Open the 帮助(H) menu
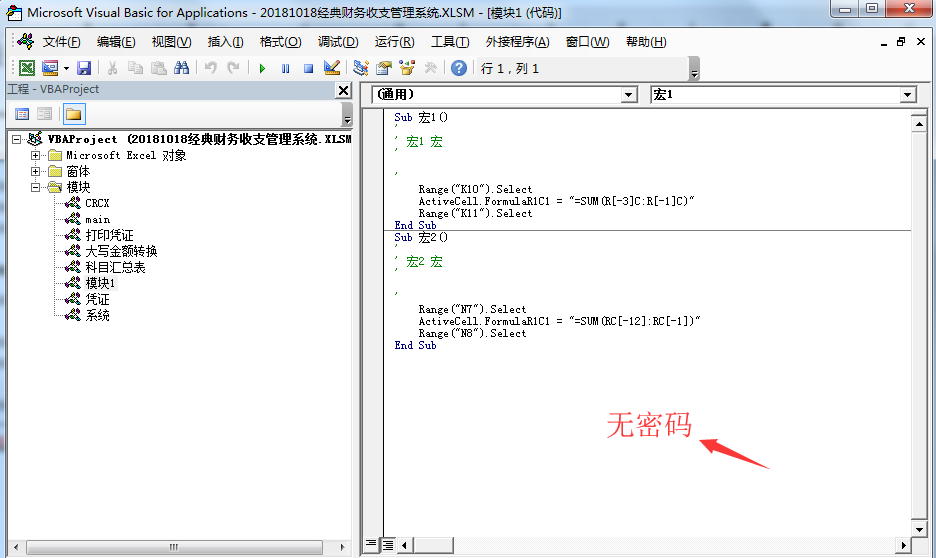 [x=646, y=42]
